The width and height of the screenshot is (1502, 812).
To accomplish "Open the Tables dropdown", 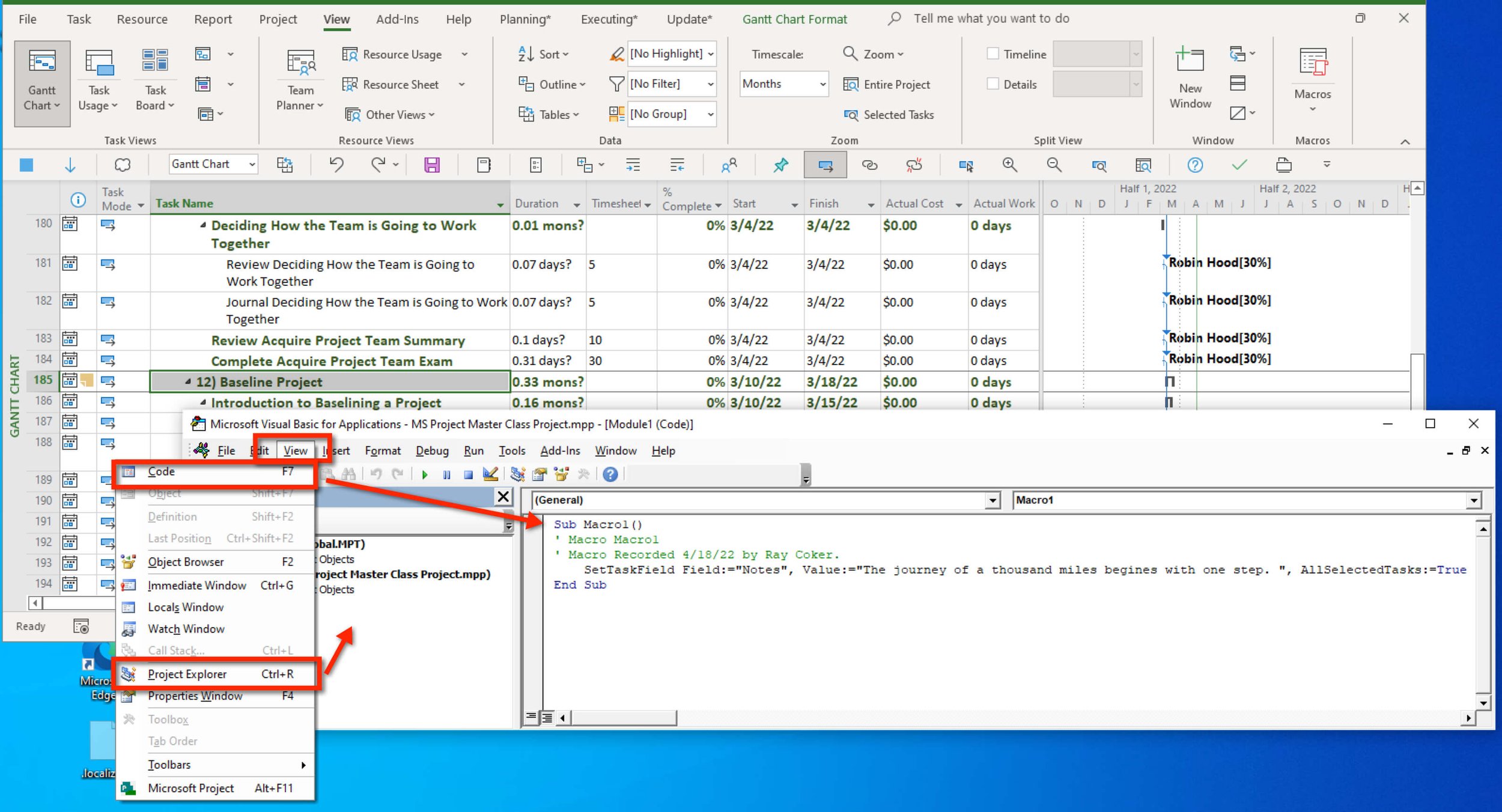I will 549,114.
